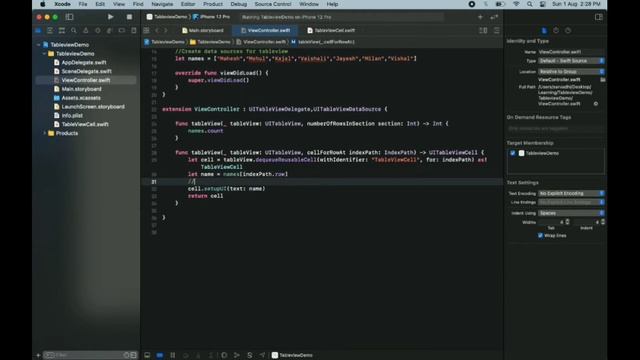640x360 pixels.
Task: Select the Quick Help inspector icon
Action: coord(568,31)
